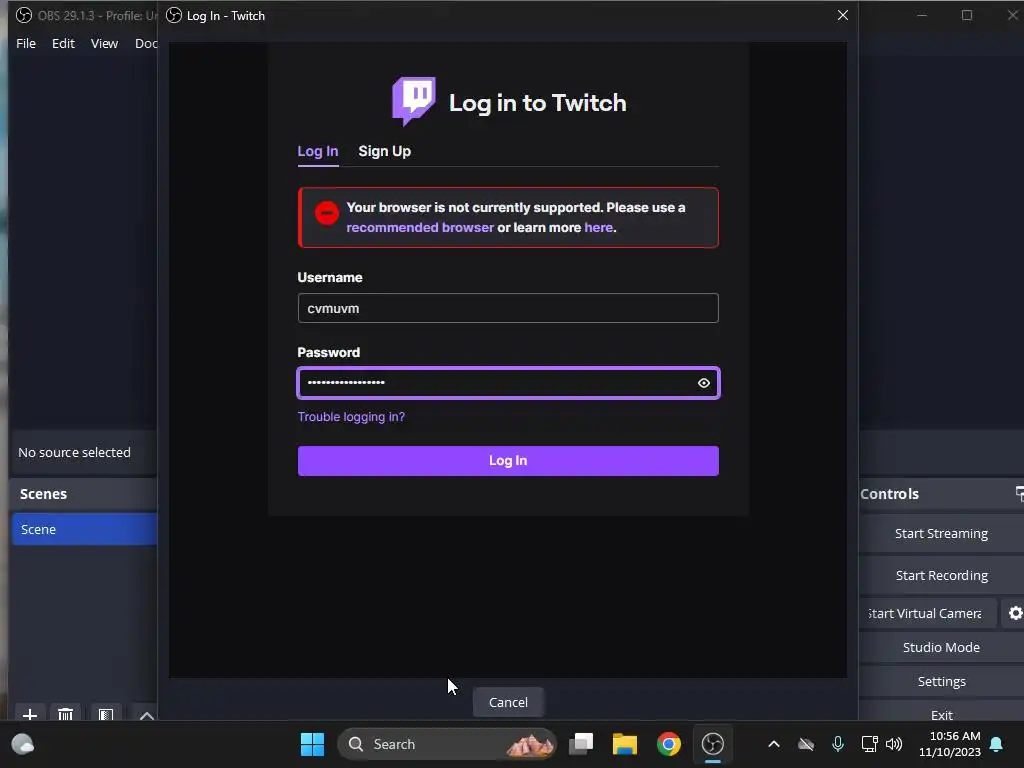Click the taskbar Search box
The image size is (1024, 768).
point(447,744)
